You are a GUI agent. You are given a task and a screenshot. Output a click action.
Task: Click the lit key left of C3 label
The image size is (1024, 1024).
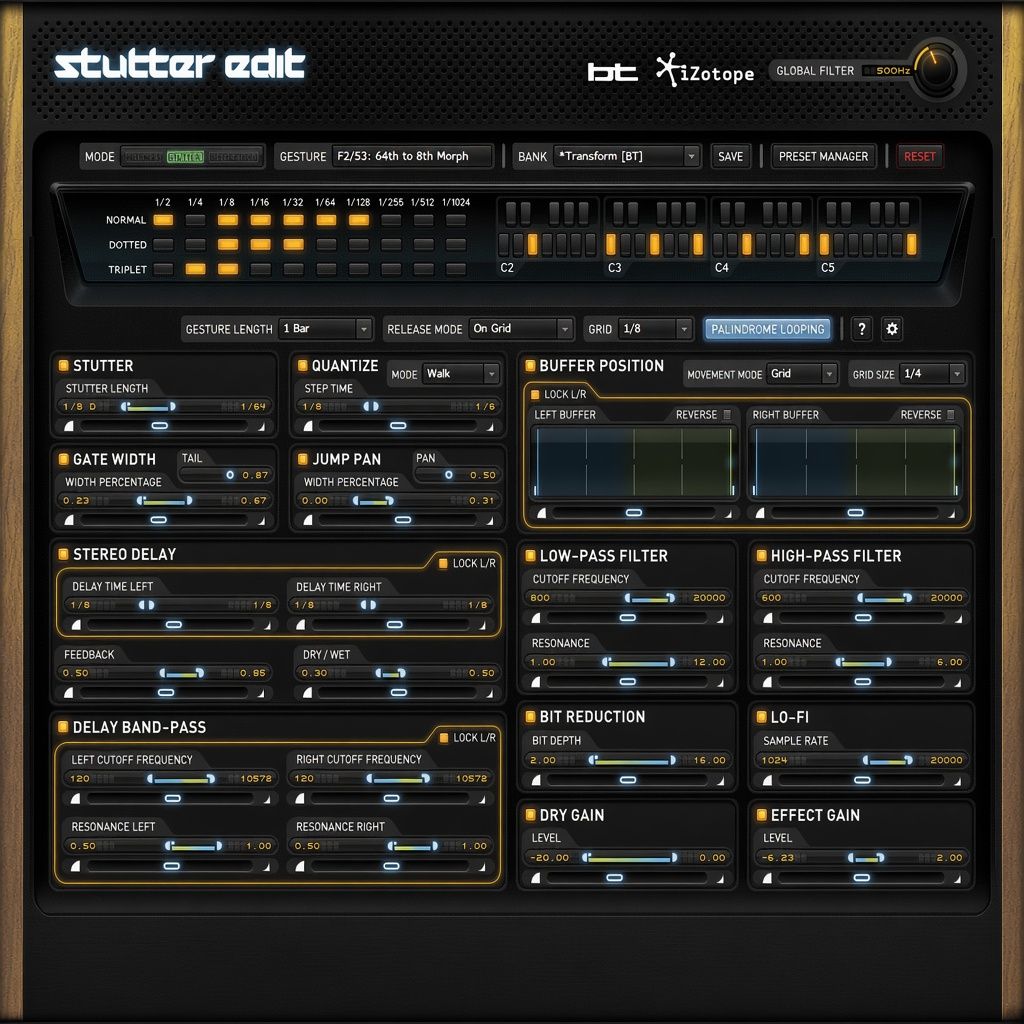(611, 244)
